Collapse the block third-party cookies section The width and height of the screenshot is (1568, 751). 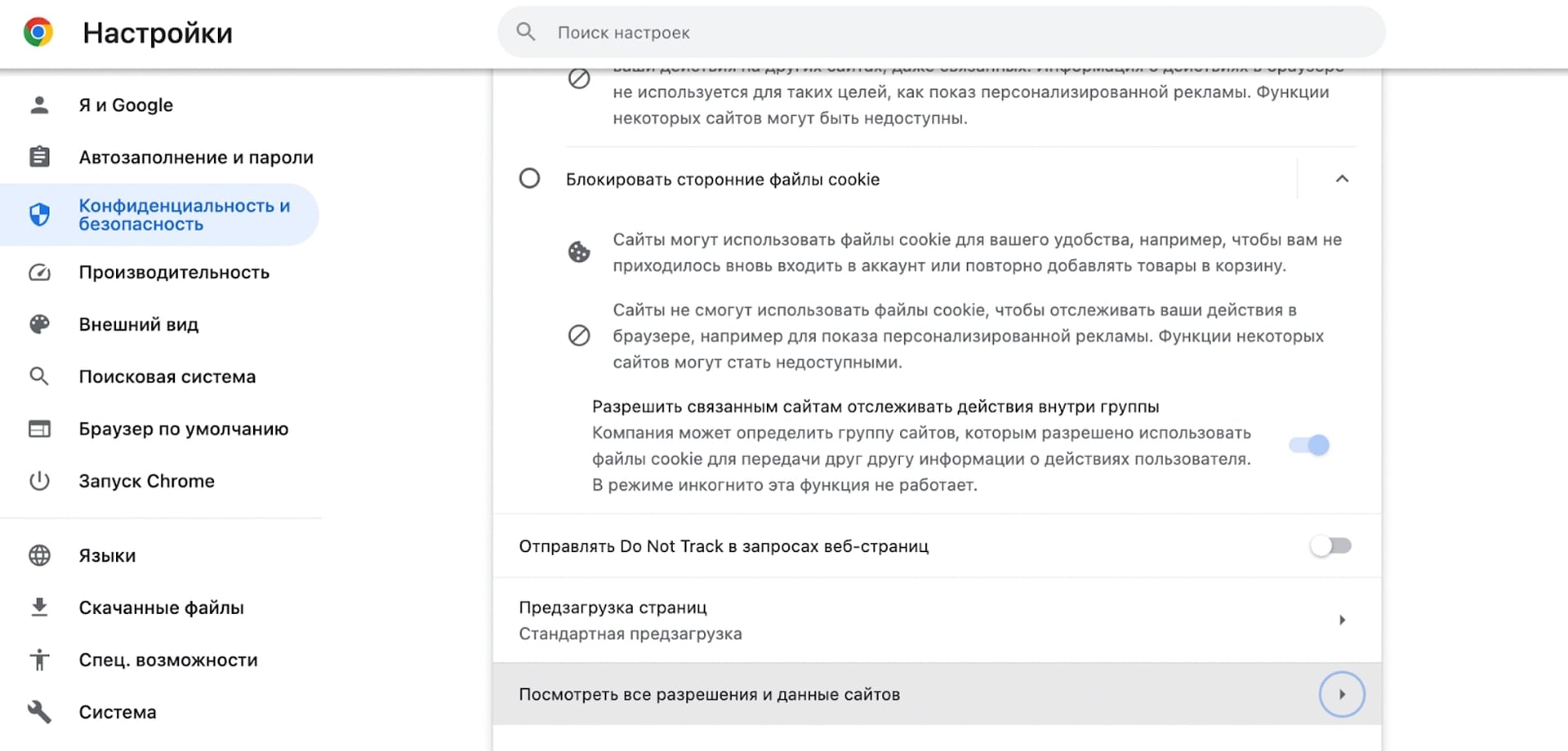coord(1342,179)
